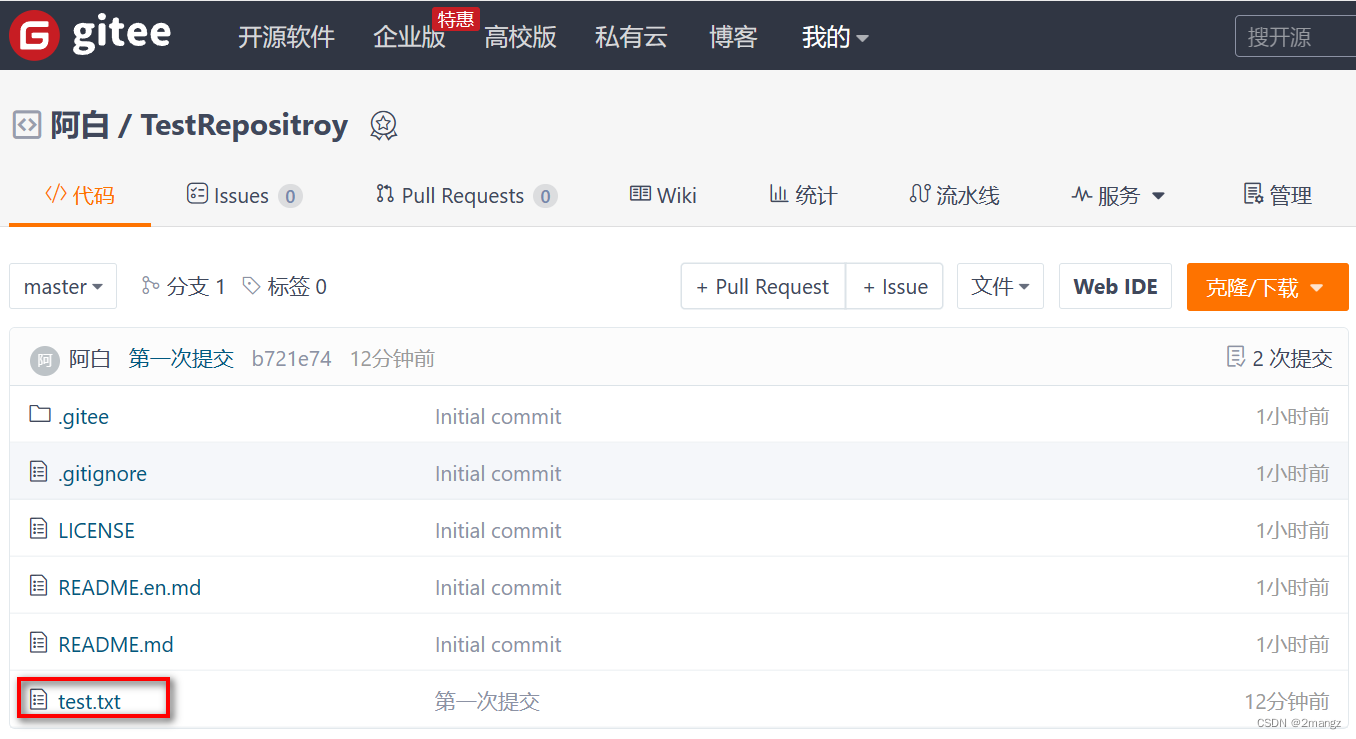Open the 文件 dropdown

(1000, 287)
